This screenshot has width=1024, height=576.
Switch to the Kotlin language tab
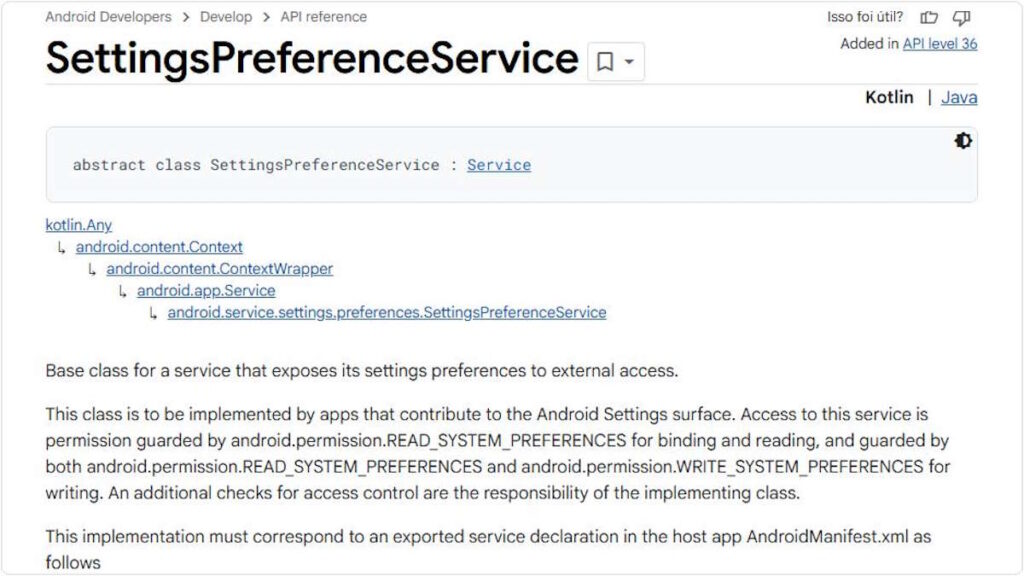[x=889, y=97]
